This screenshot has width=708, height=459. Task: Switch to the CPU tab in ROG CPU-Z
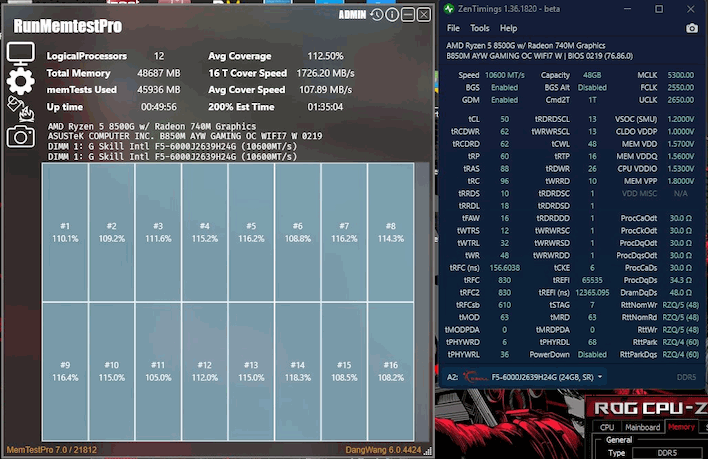coord(607,427)
